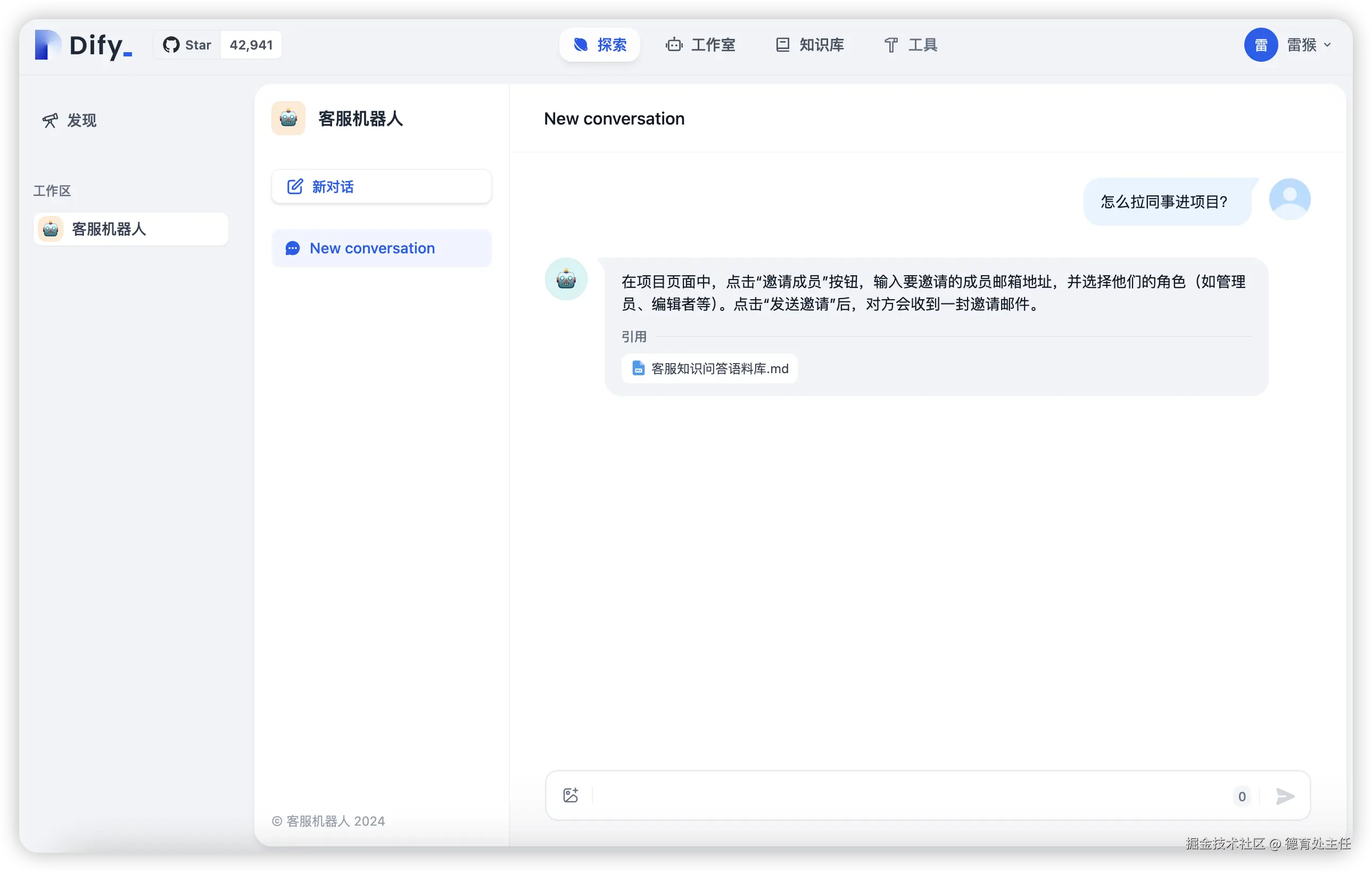1372x872 pixels.
Task: Switch to the 探索 tab
Action: tap(599, 45)
